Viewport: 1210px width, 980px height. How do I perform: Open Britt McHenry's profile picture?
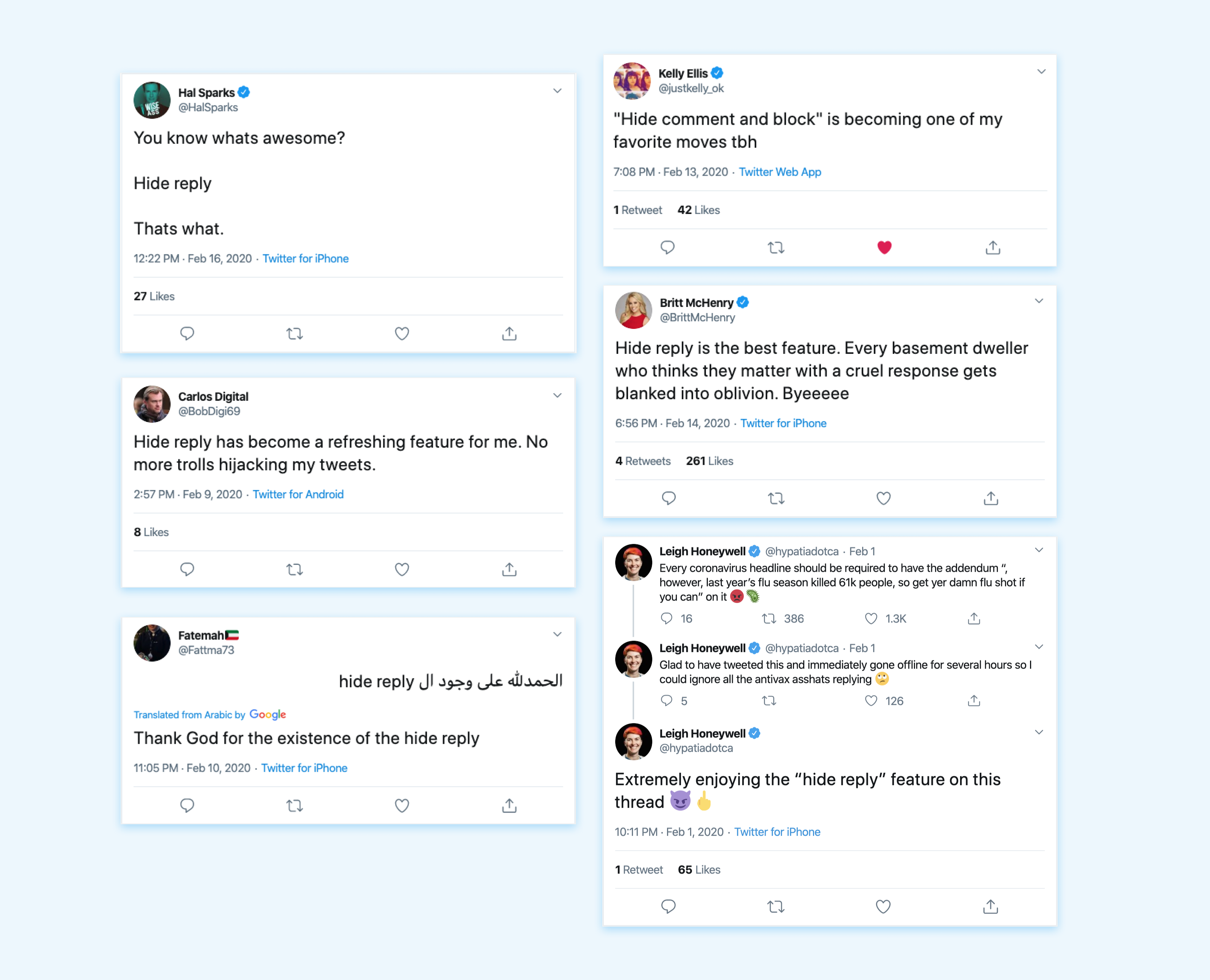pyautogui.click(x=633, y=310)
